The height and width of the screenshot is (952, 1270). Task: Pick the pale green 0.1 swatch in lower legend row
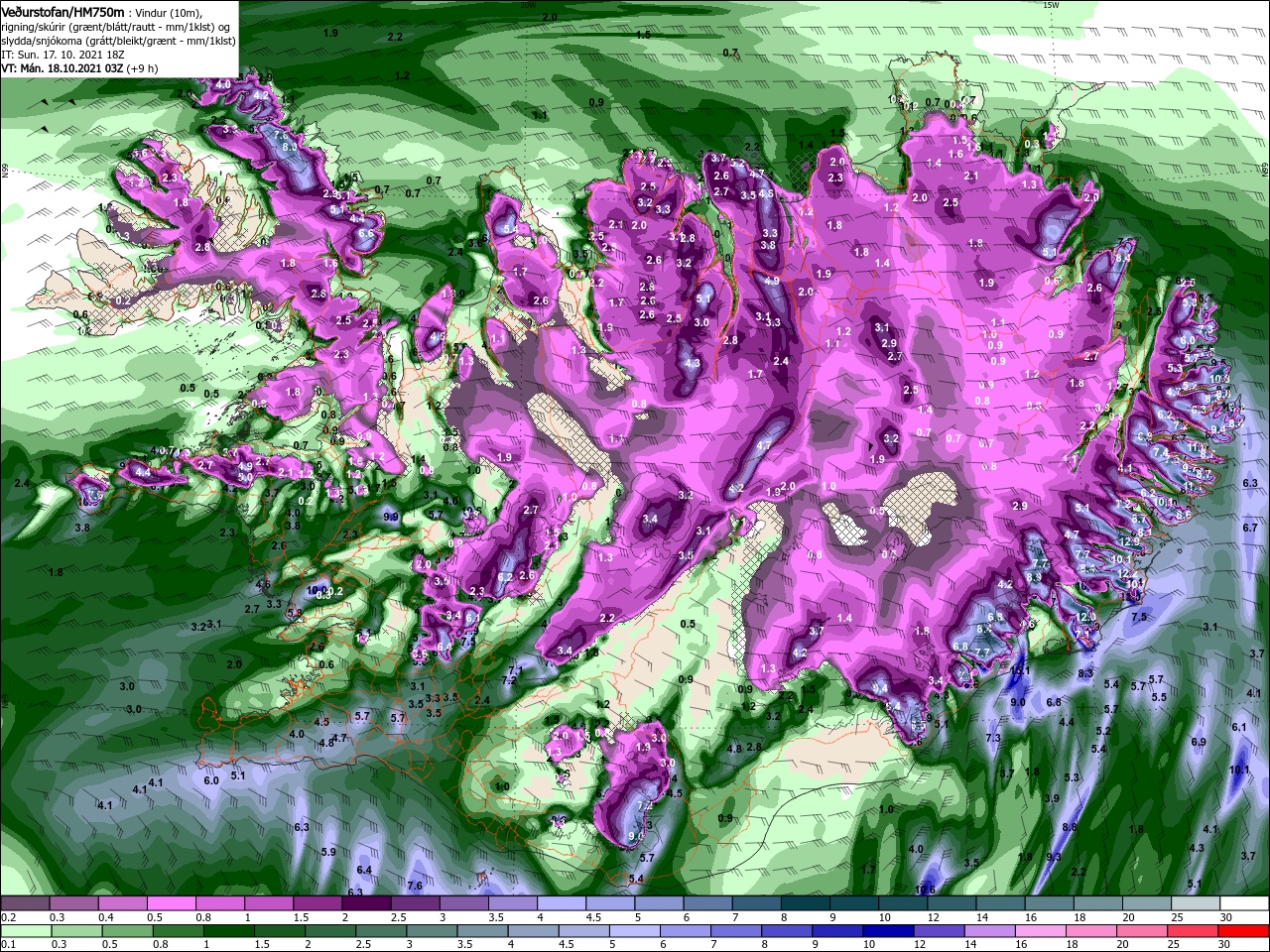click(x=26, y=932)
